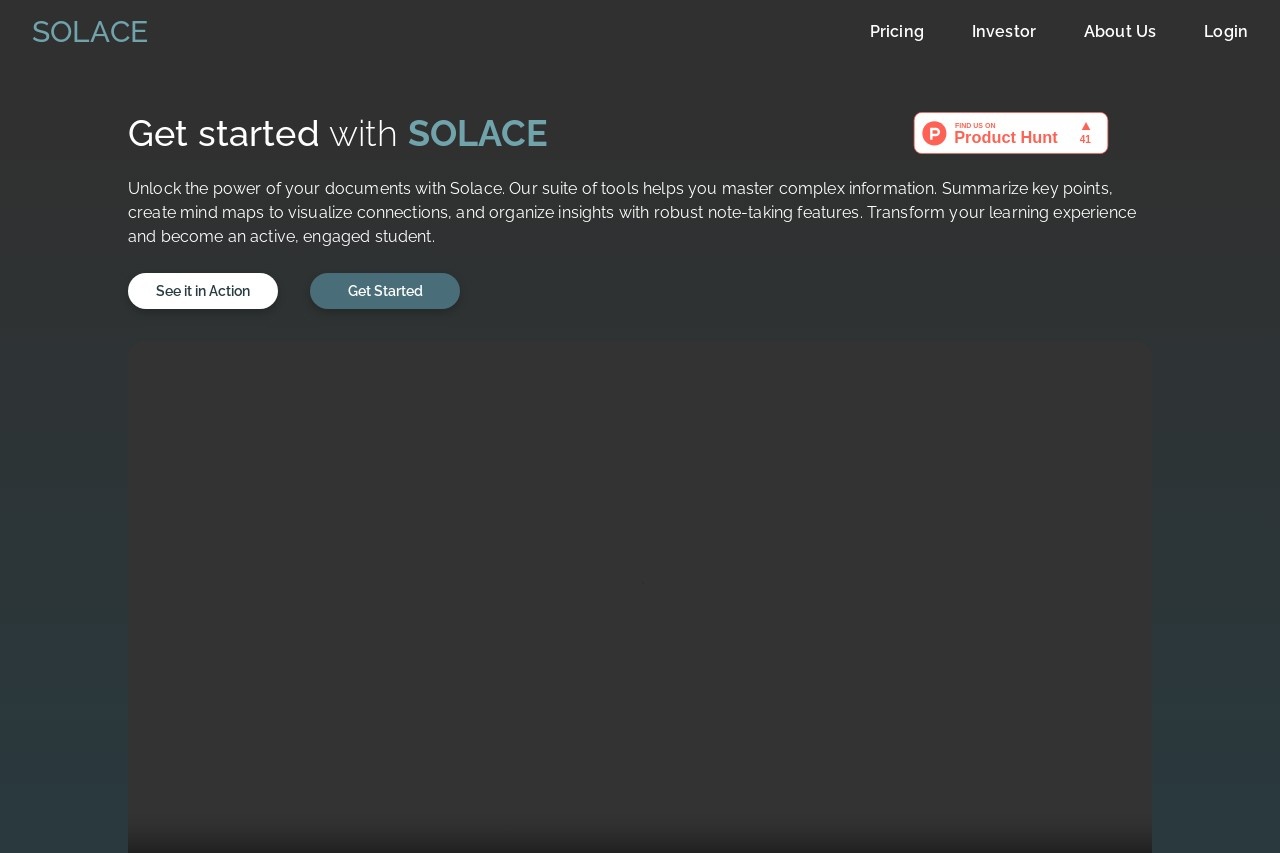The height and width of the screenshot is (853, 1280).
Task: Open the About Us page
Action: coord(1120,31)
